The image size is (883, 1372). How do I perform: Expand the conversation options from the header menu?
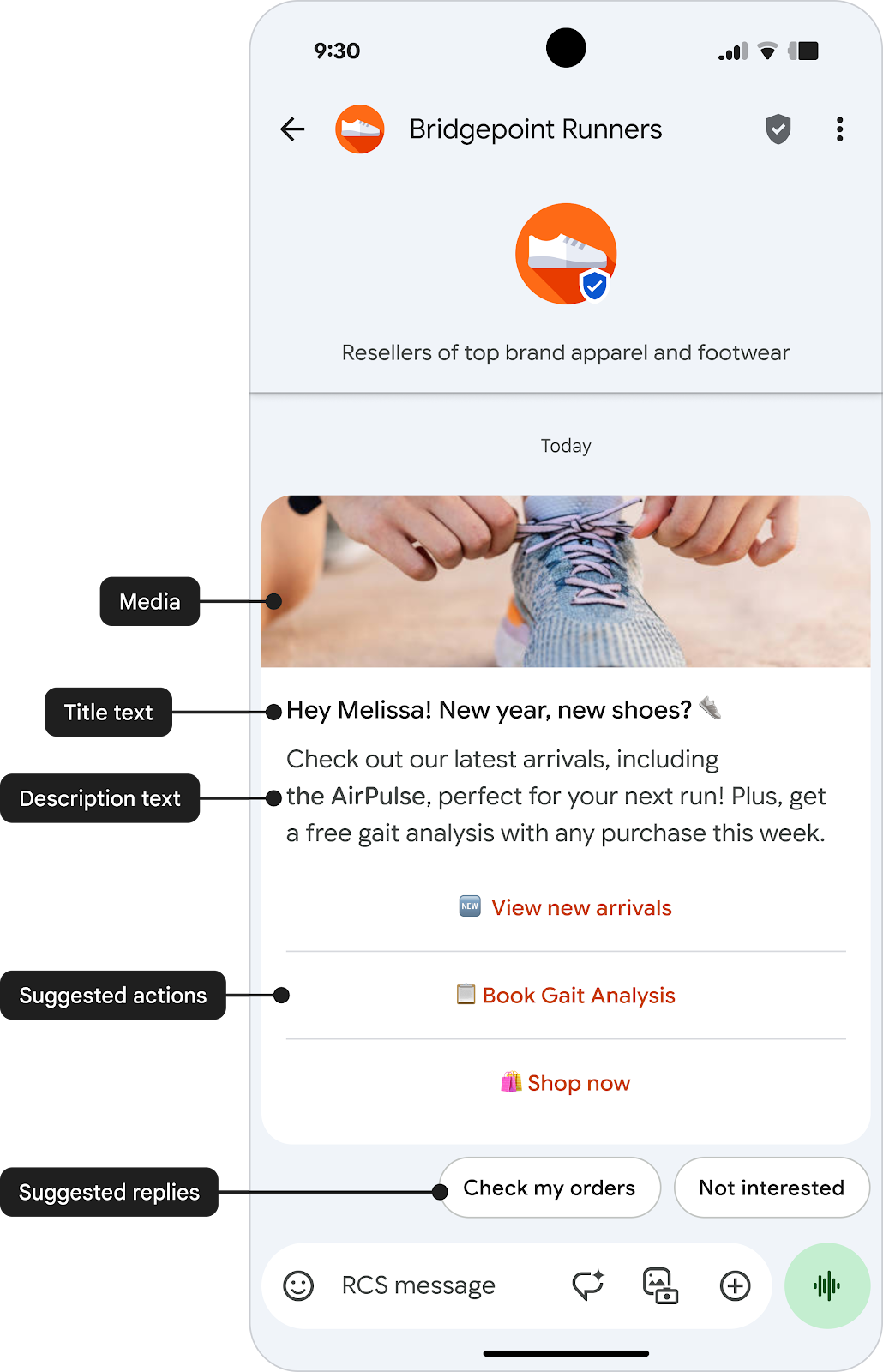click(x=839, y=129)
